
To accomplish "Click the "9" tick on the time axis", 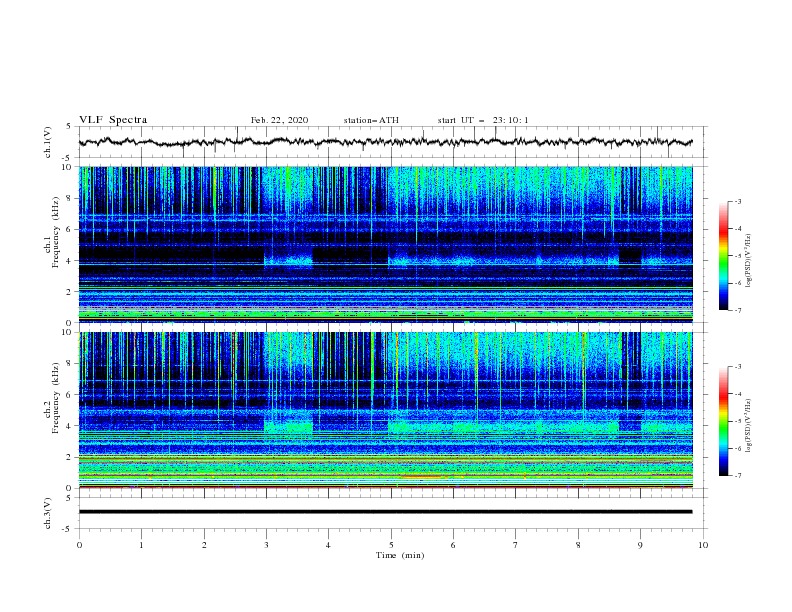I will 640,545.
